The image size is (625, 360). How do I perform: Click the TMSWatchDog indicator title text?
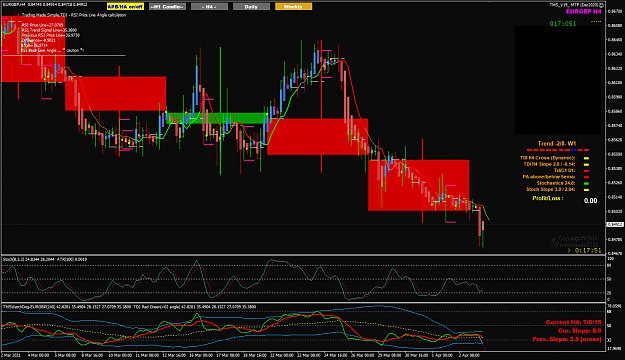coord(129,307)
